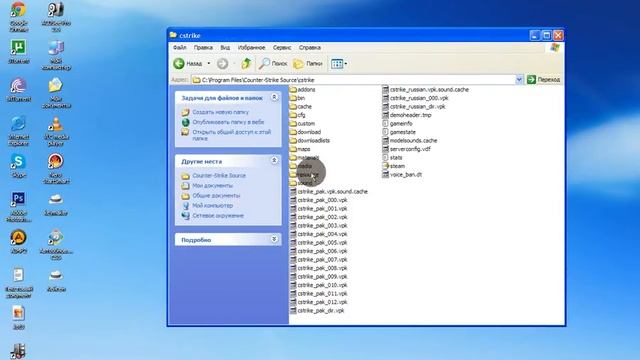
Task: Collapse the Другие места panel
Action: click(274, 160)
